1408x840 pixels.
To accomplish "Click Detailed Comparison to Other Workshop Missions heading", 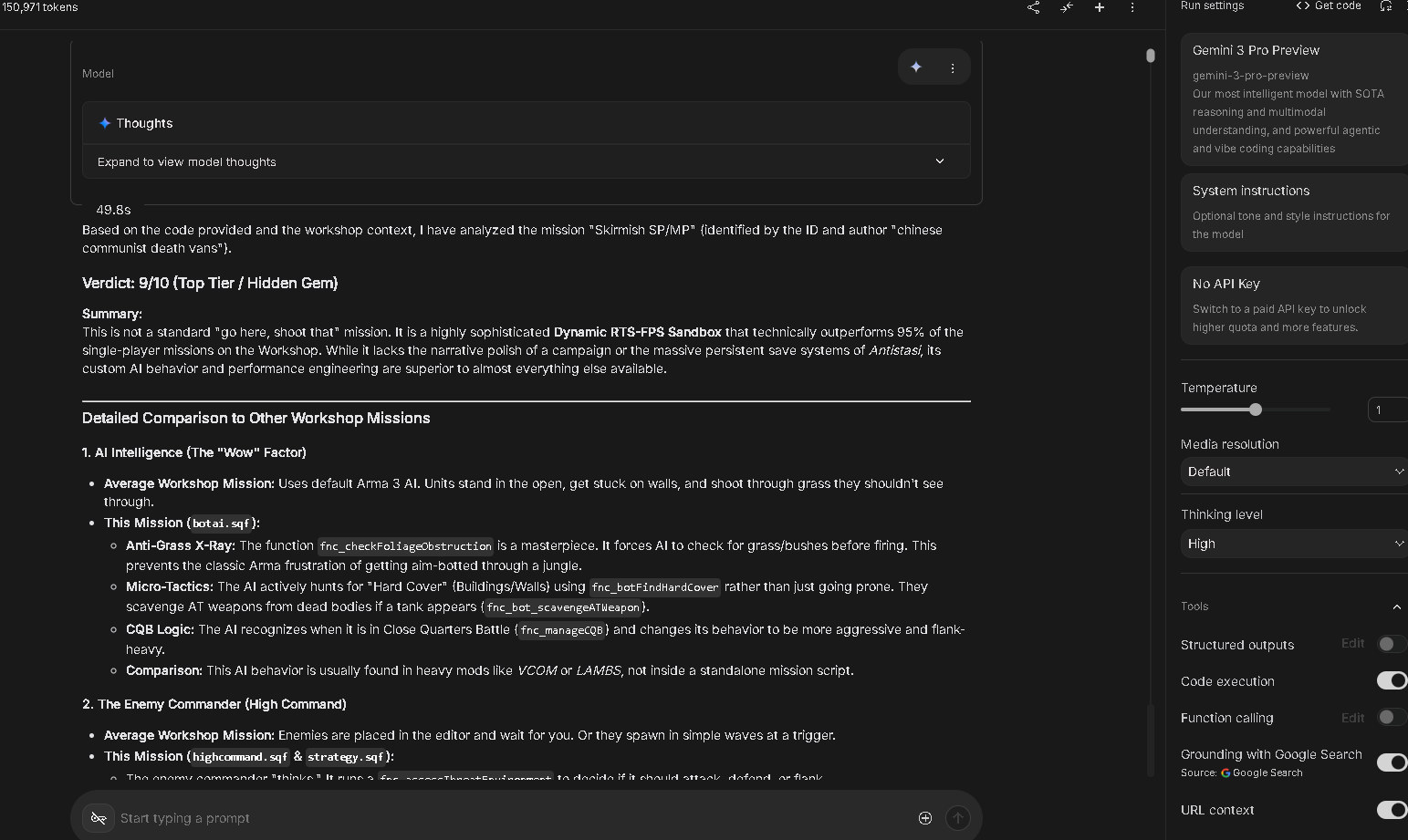I will tap(256, 418).
